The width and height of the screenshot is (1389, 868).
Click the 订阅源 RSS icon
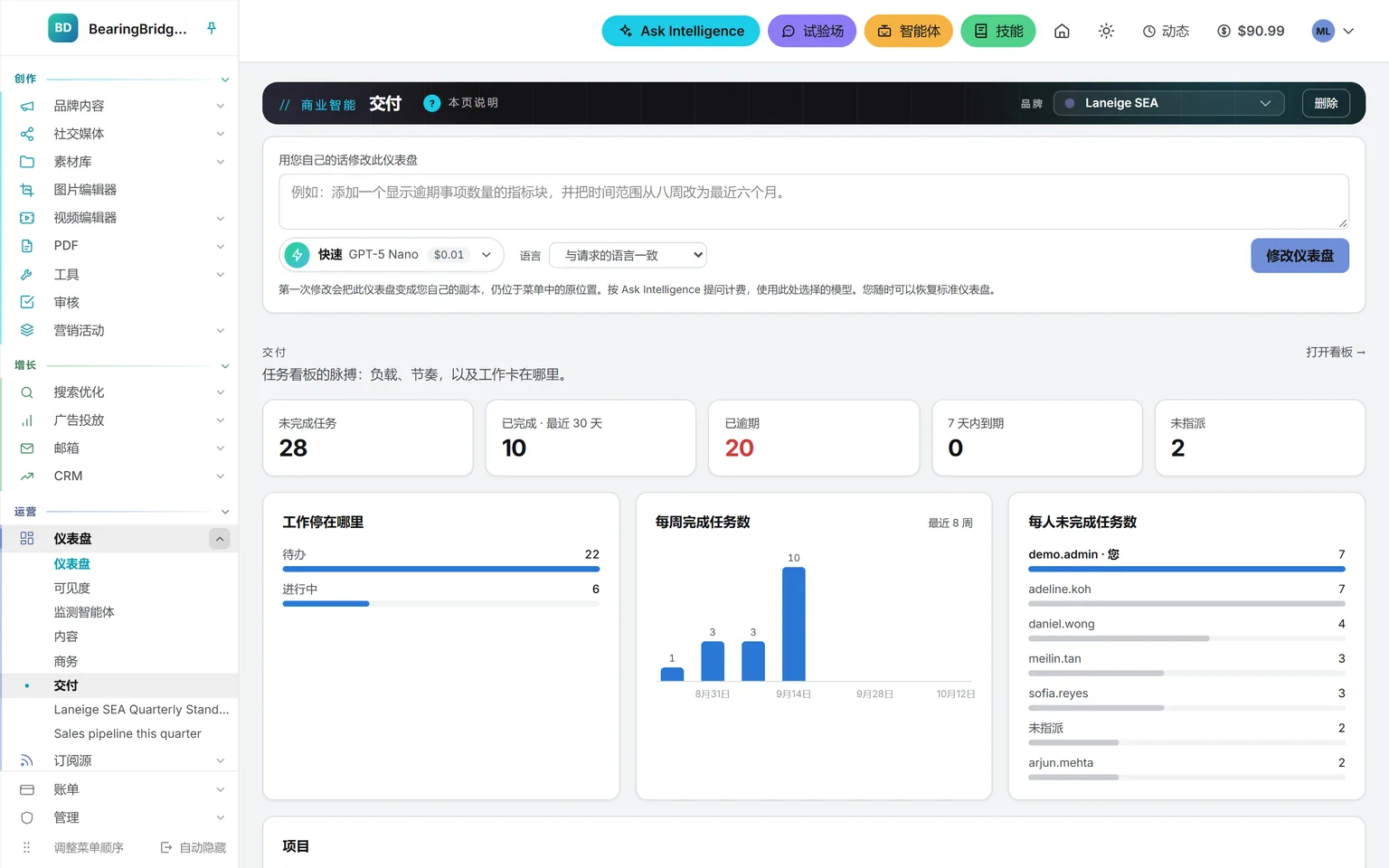[27, 760]
